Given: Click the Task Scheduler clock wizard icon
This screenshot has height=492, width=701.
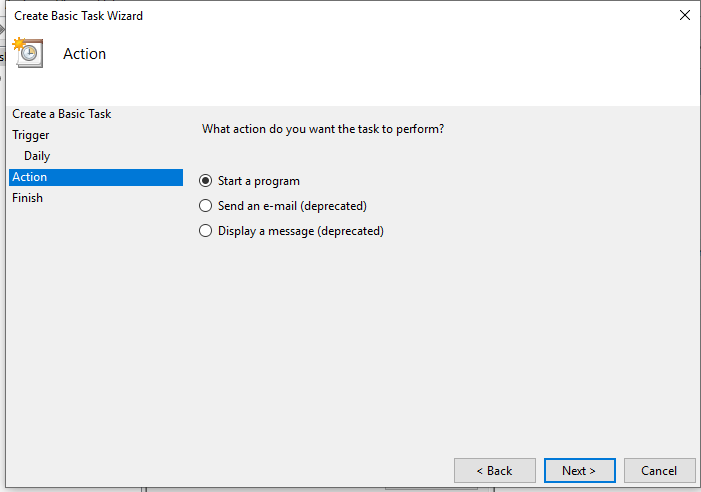Looking at the screenshot, I should [x=27, y=53].
